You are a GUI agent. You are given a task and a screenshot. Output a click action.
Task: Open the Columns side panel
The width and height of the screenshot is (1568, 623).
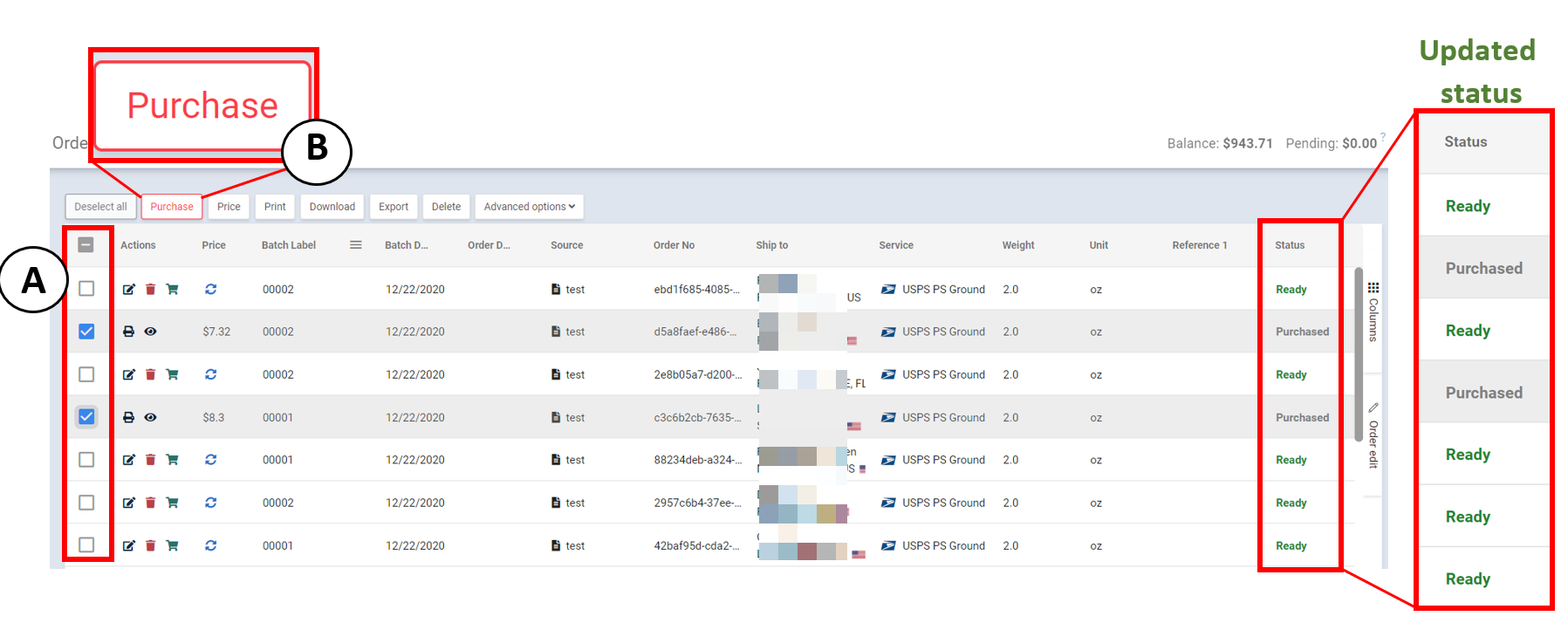pyautogui.click(x=1373, y=311)
